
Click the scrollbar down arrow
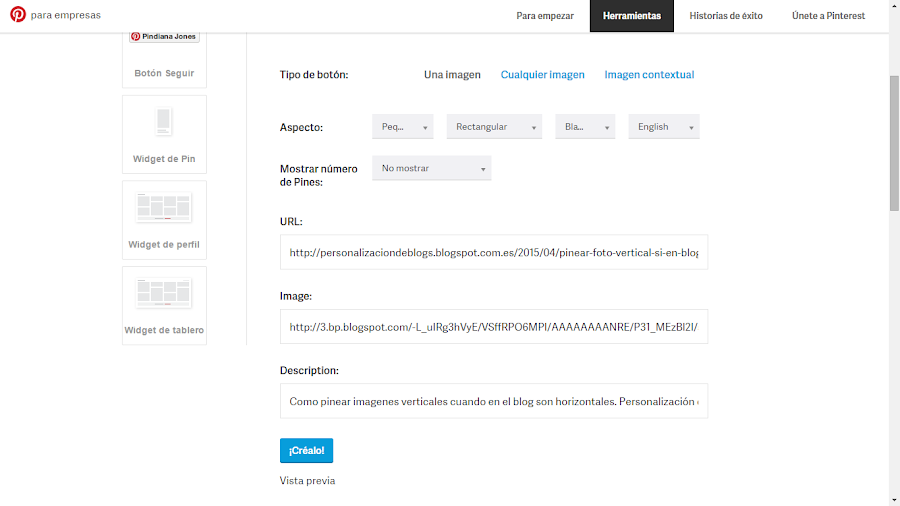[894, 501]
